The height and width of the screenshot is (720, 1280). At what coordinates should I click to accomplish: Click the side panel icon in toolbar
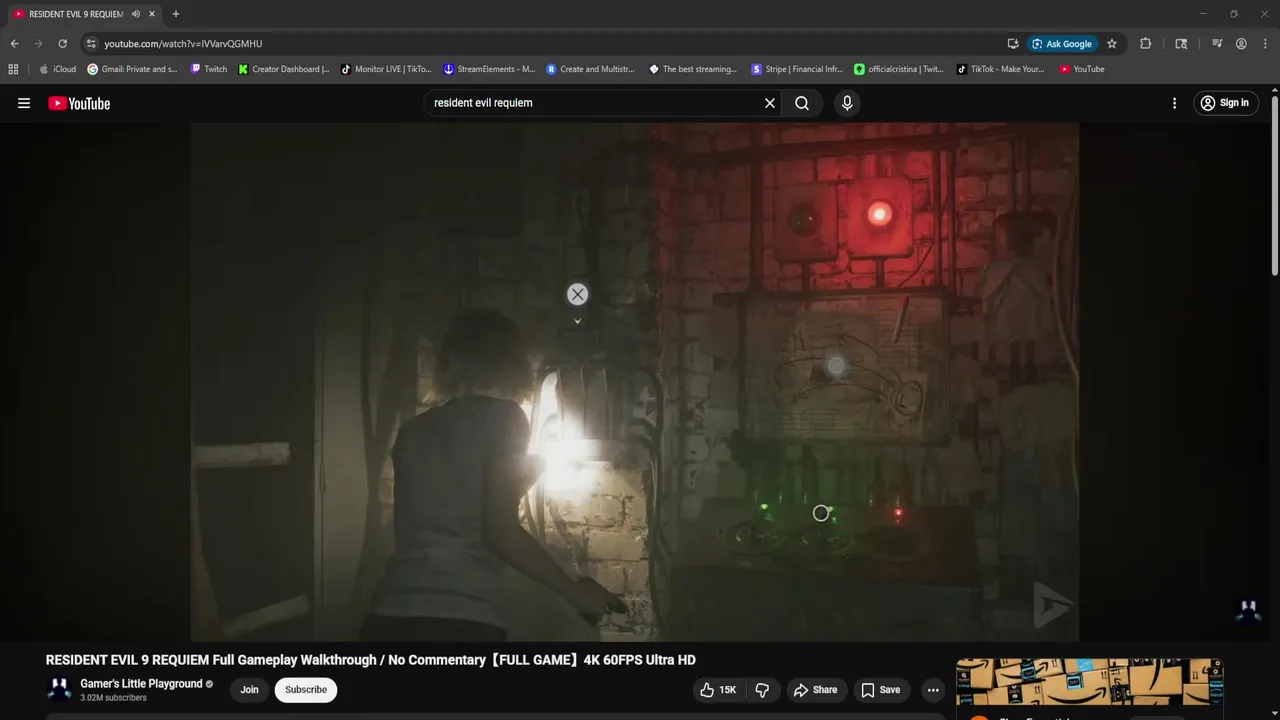tap(1181, 44)
